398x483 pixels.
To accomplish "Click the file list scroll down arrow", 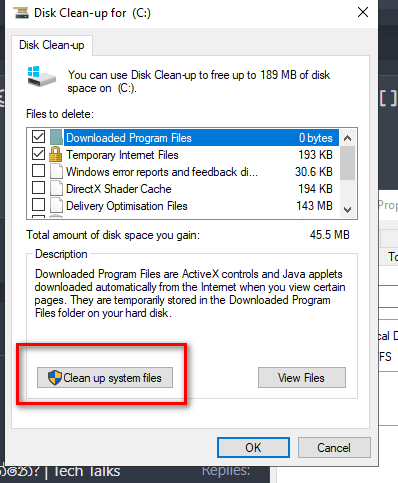I will [x=348, y=210].
